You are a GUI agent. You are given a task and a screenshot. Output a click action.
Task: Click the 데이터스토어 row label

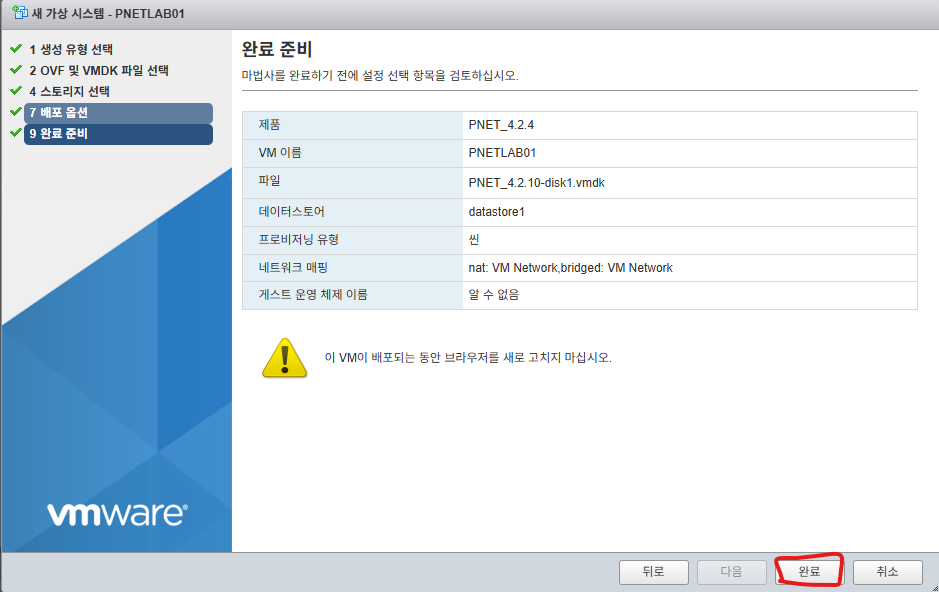click(x=292, y=212)
